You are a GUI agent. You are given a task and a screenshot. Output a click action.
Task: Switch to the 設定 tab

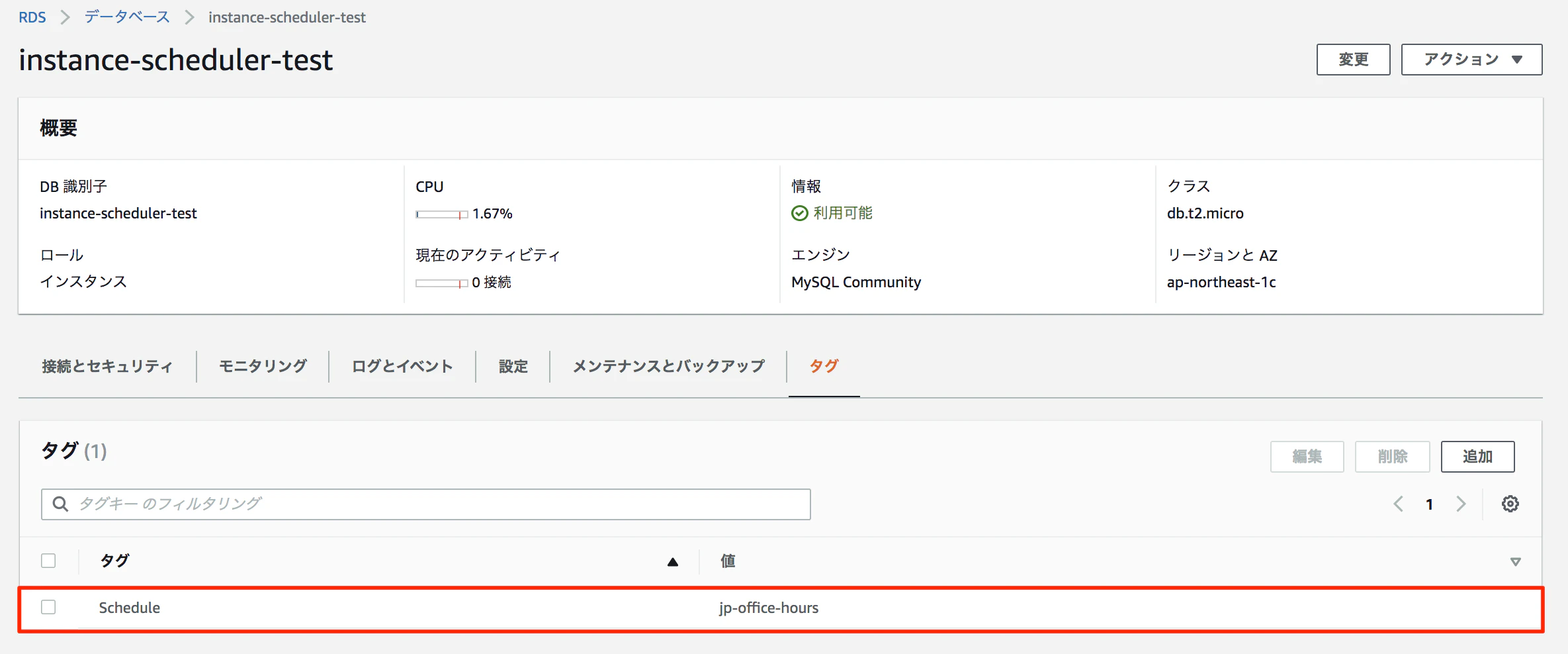tap(513, 366)
